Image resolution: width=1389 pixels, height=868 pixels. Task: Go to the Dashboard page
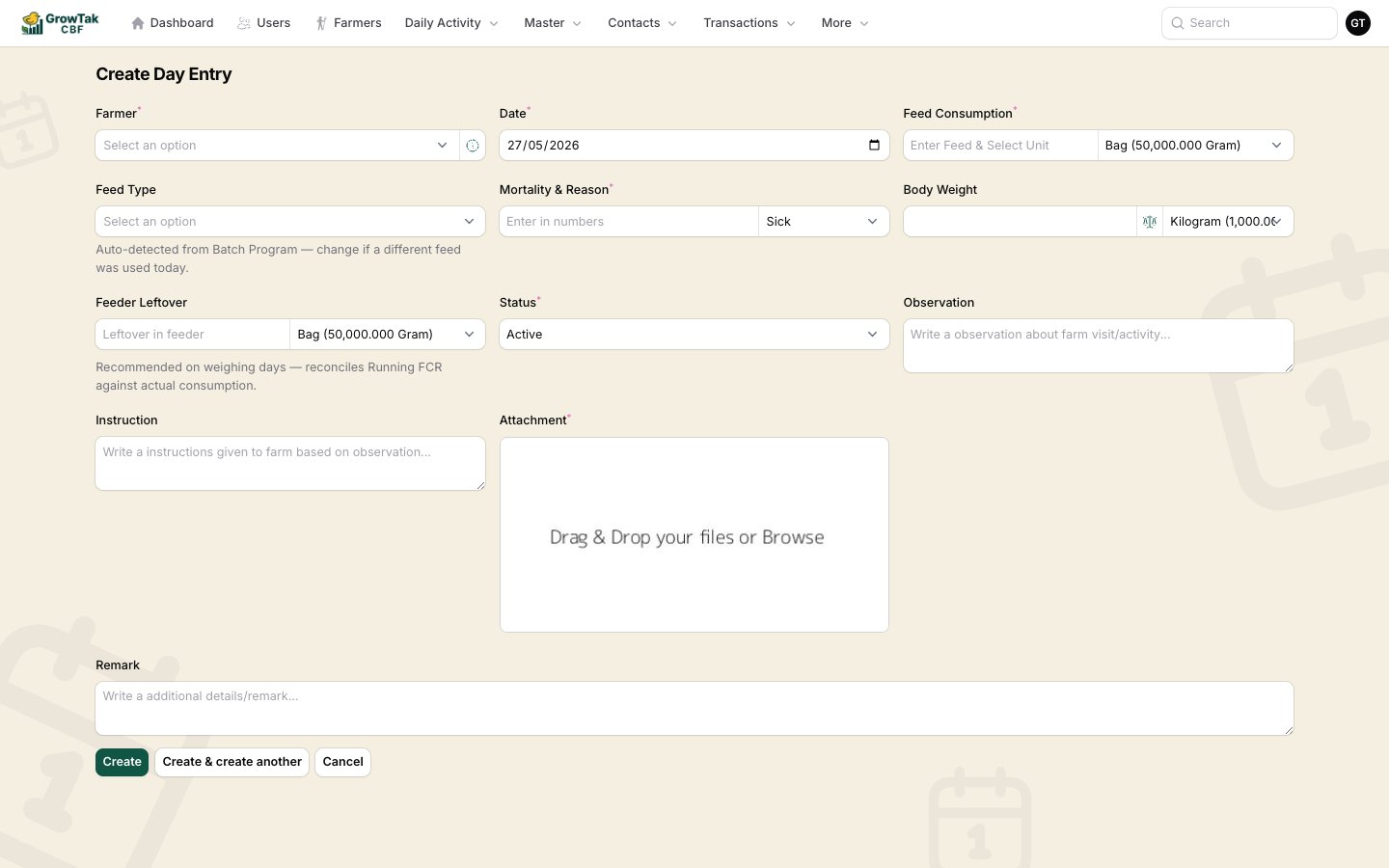tap(173, 23)
